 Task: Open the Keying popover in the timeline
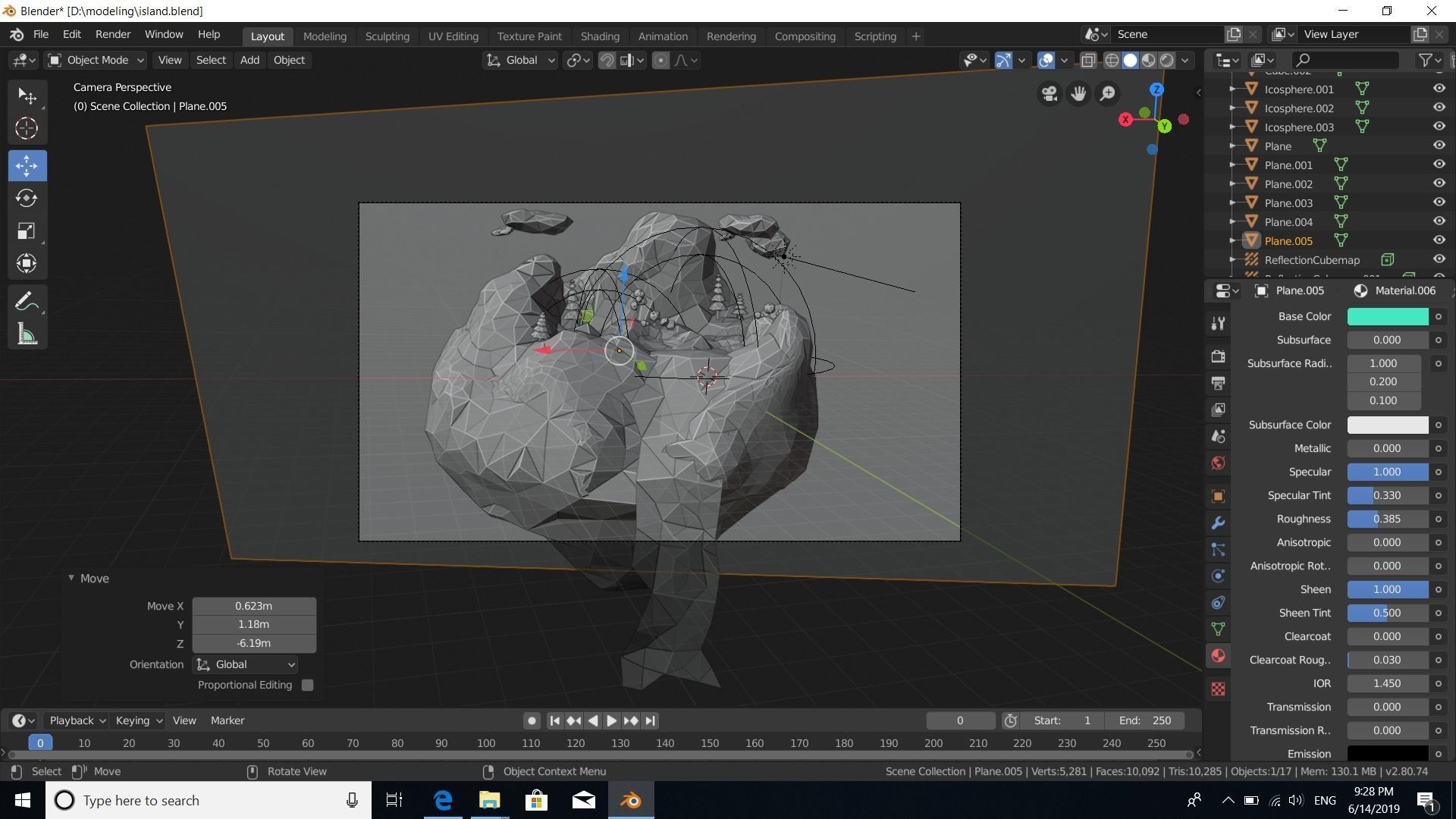[138, 720]
